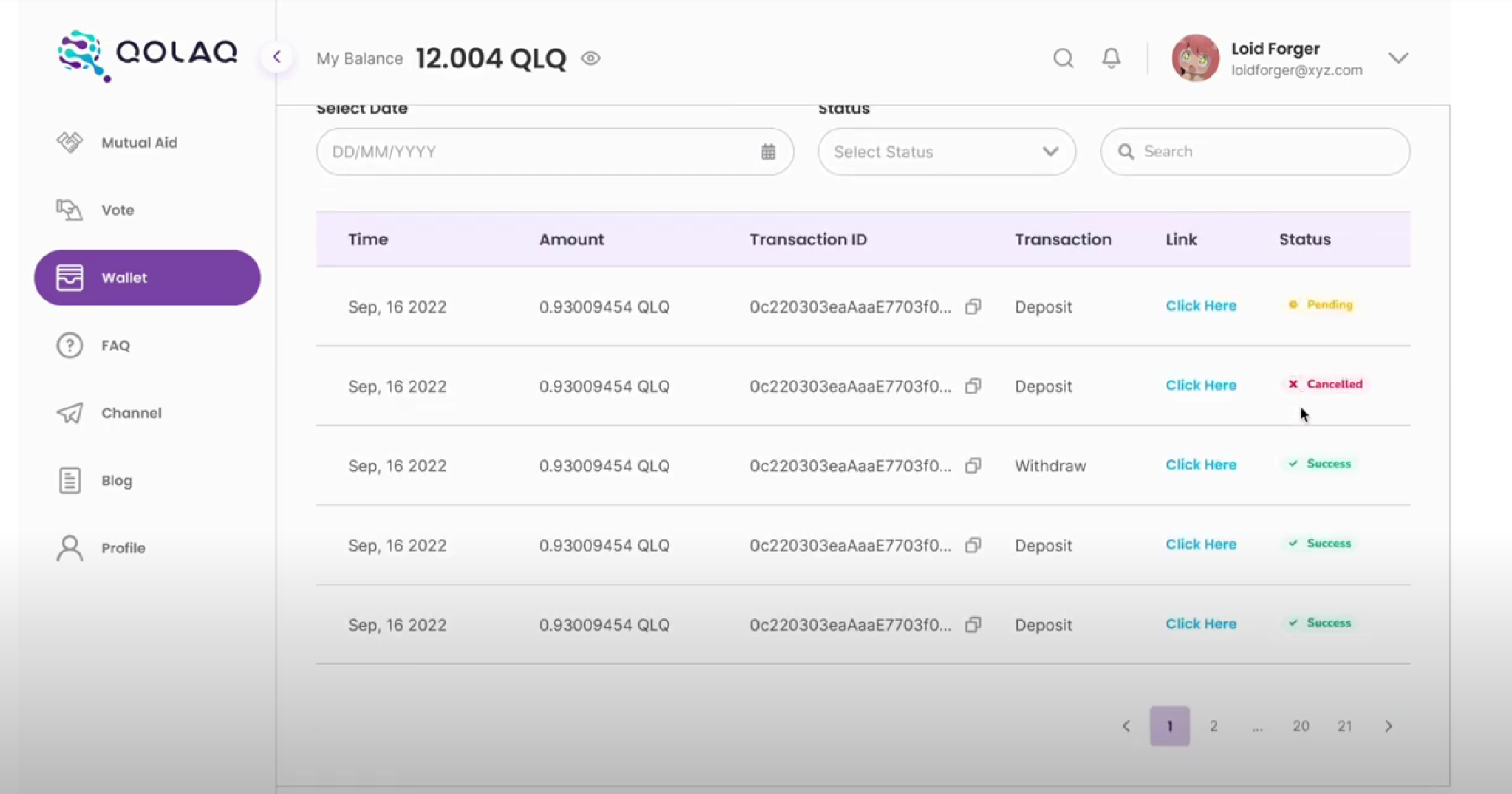Image resolution: width=1512 pixels, height=794 pixels.
Task: Open the notifications bell
Action: click(1111, 58)
